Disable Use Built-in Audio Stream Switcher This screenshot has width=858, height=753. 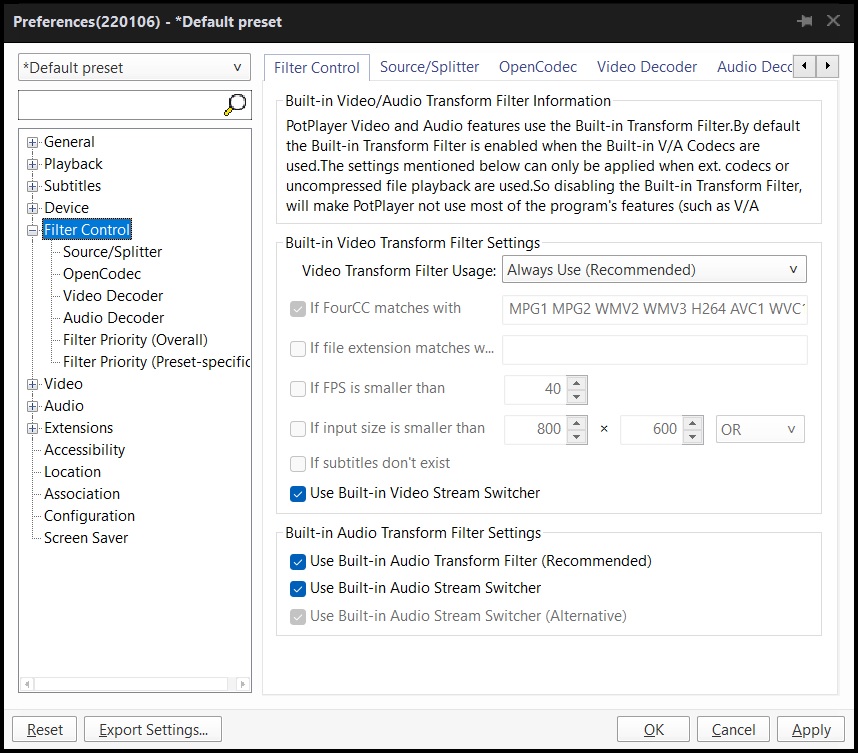coord(298,588)
